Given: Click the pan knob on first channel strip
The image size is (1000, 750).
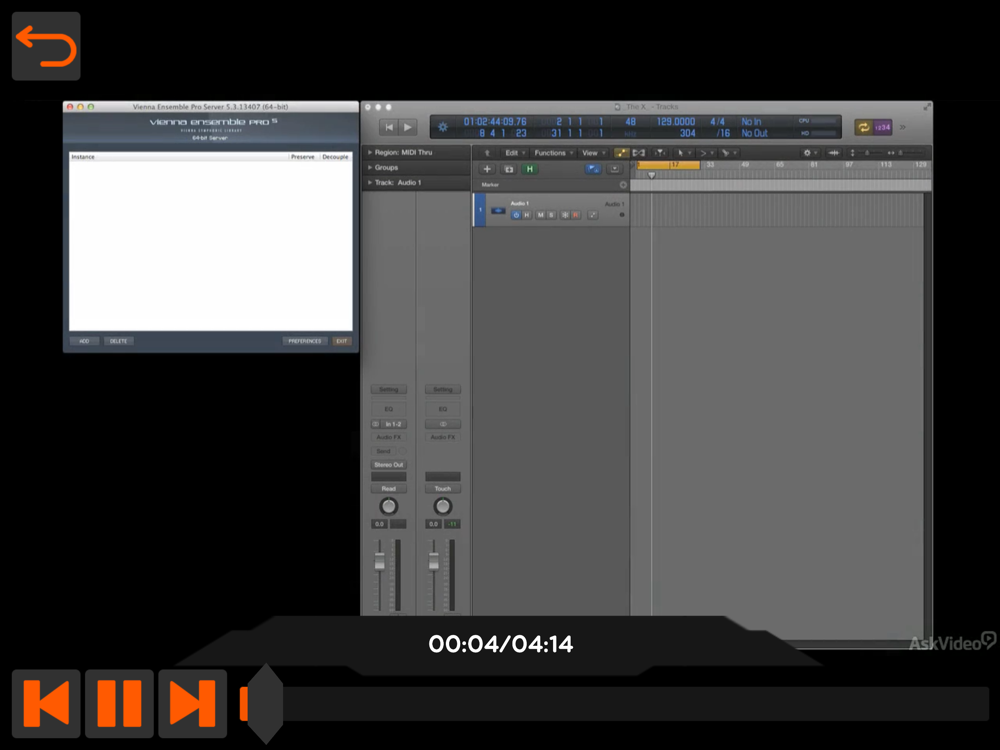Looking at the screenshot, I should click(x=388, y=506).
